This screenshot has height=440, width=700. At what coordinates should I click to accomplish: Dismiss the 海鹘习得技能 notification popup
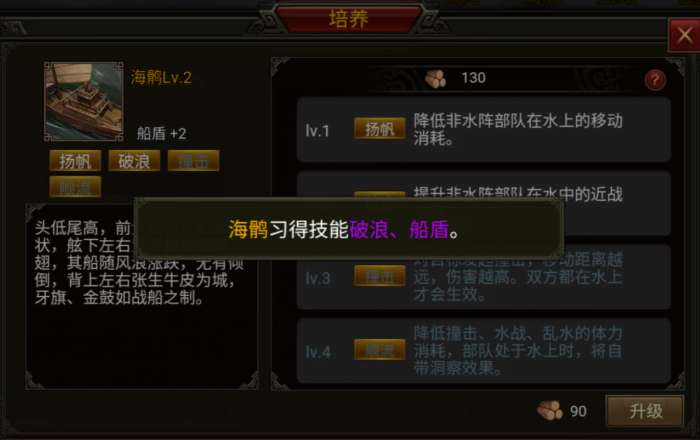click(x=349, y=229)
